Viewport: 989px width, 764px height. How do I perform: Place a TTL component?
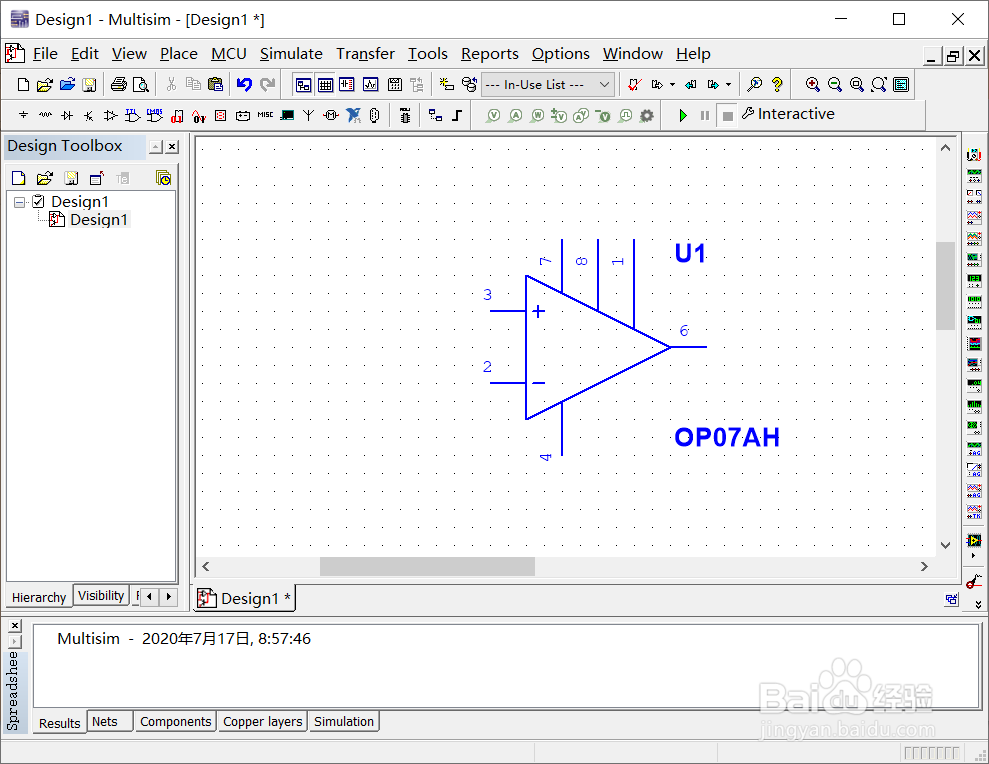tap(132, 115)
